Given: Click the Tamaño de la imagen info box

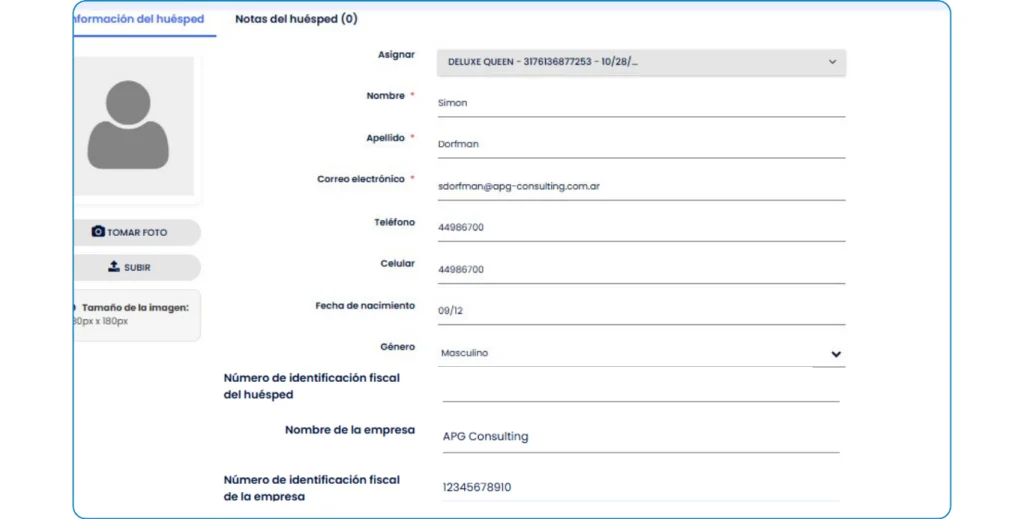Looking at the screenshot, I should coord(134,315).
